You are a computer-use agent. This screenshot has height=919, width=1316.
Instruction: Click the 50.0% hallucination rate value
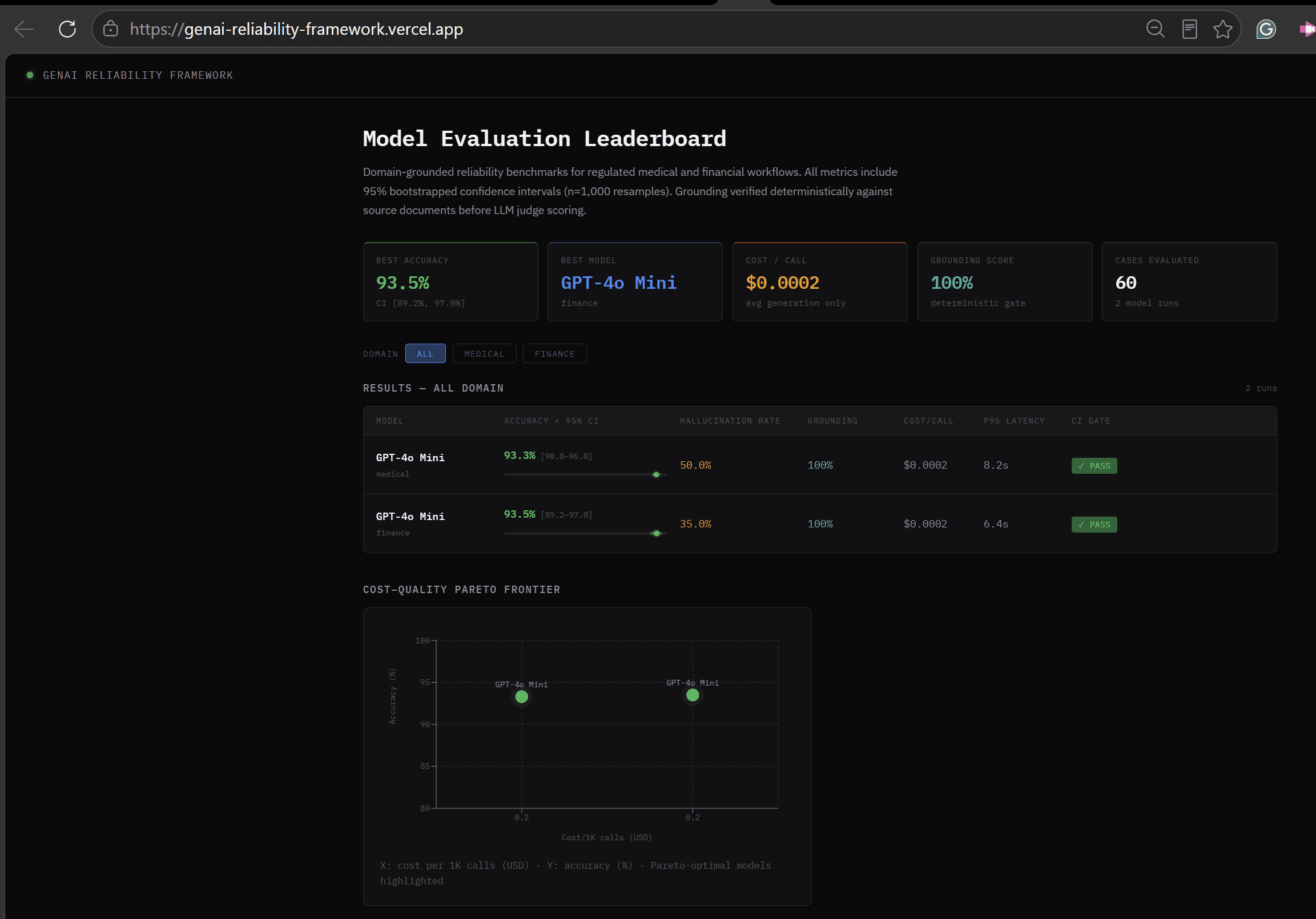695,465
